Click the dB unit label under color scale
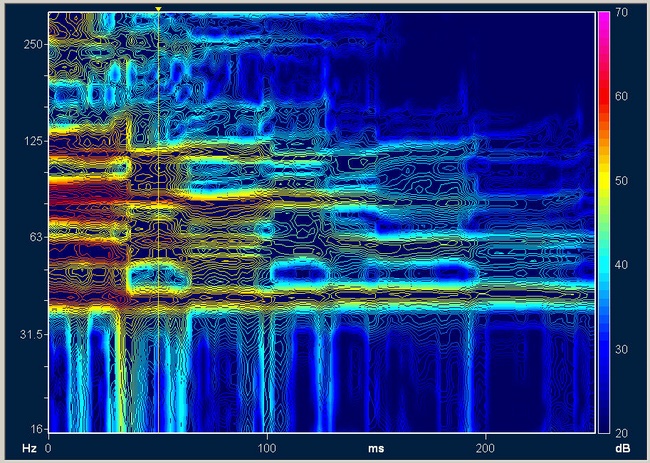 tap(623, 448)
